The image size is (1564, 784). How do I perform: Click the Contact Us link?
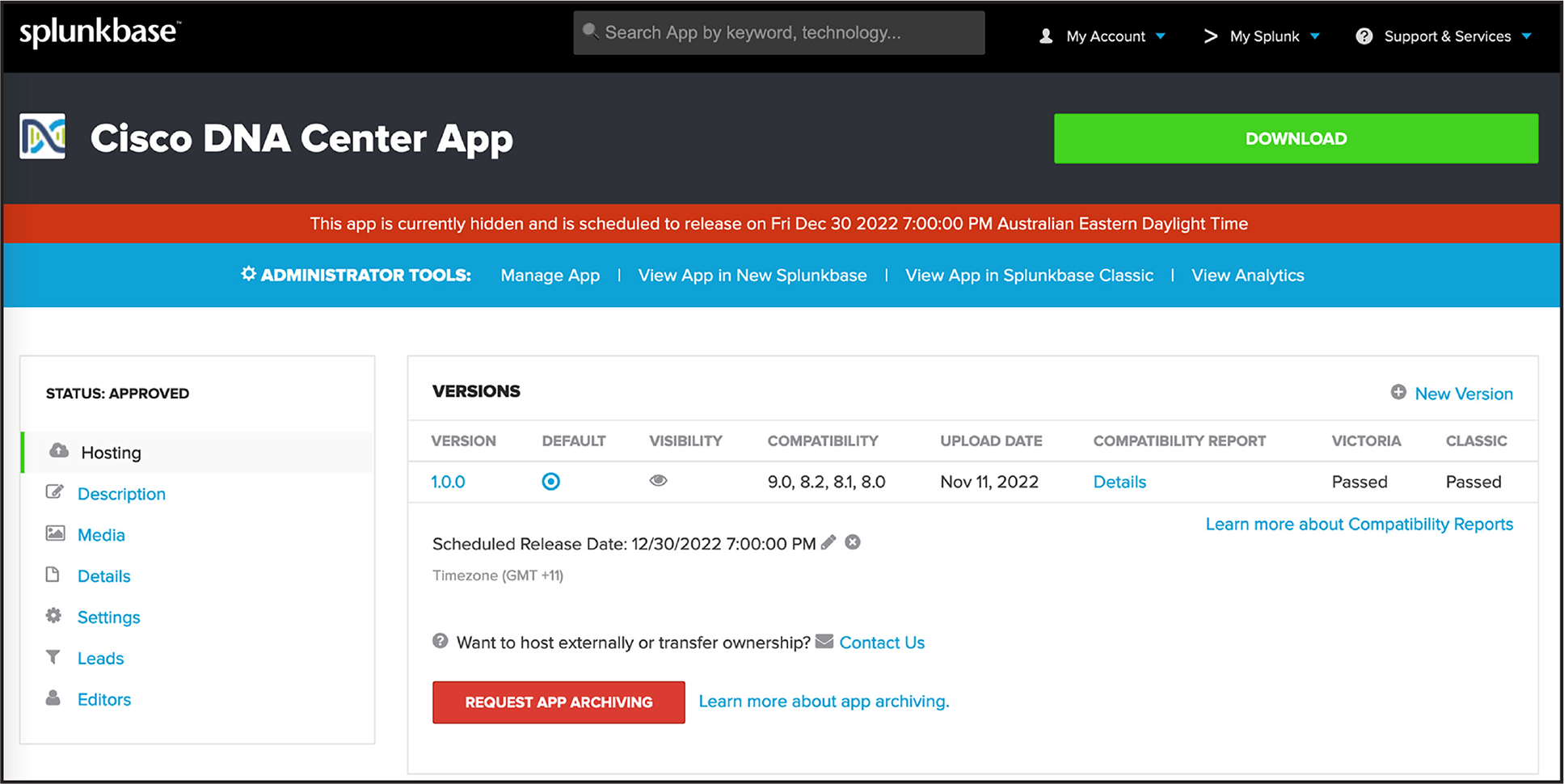tap(882, 643)
